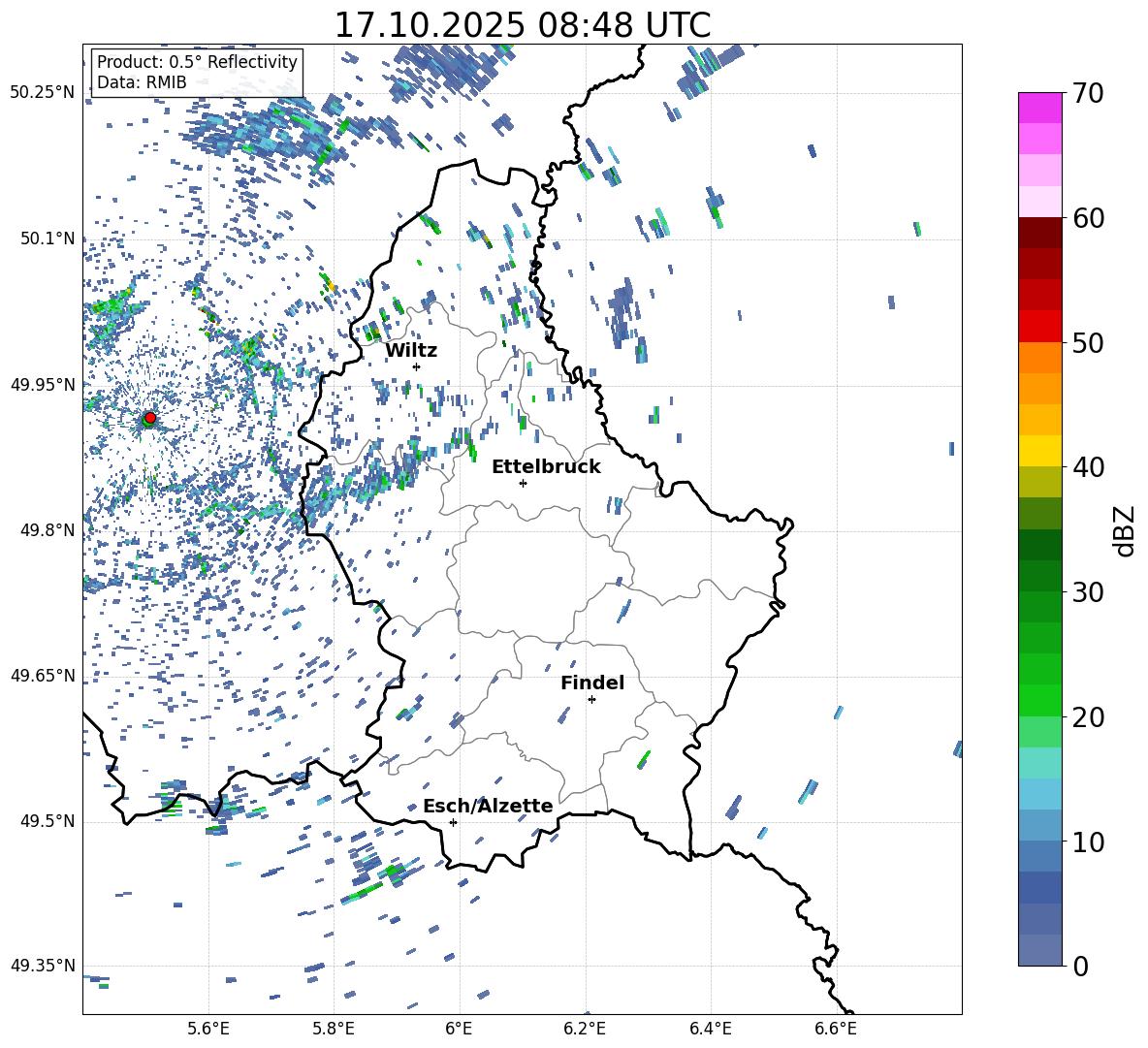Click the Product: 0.5° Reflectivity text
The image size is (1148, 1048).
[197, 62]
